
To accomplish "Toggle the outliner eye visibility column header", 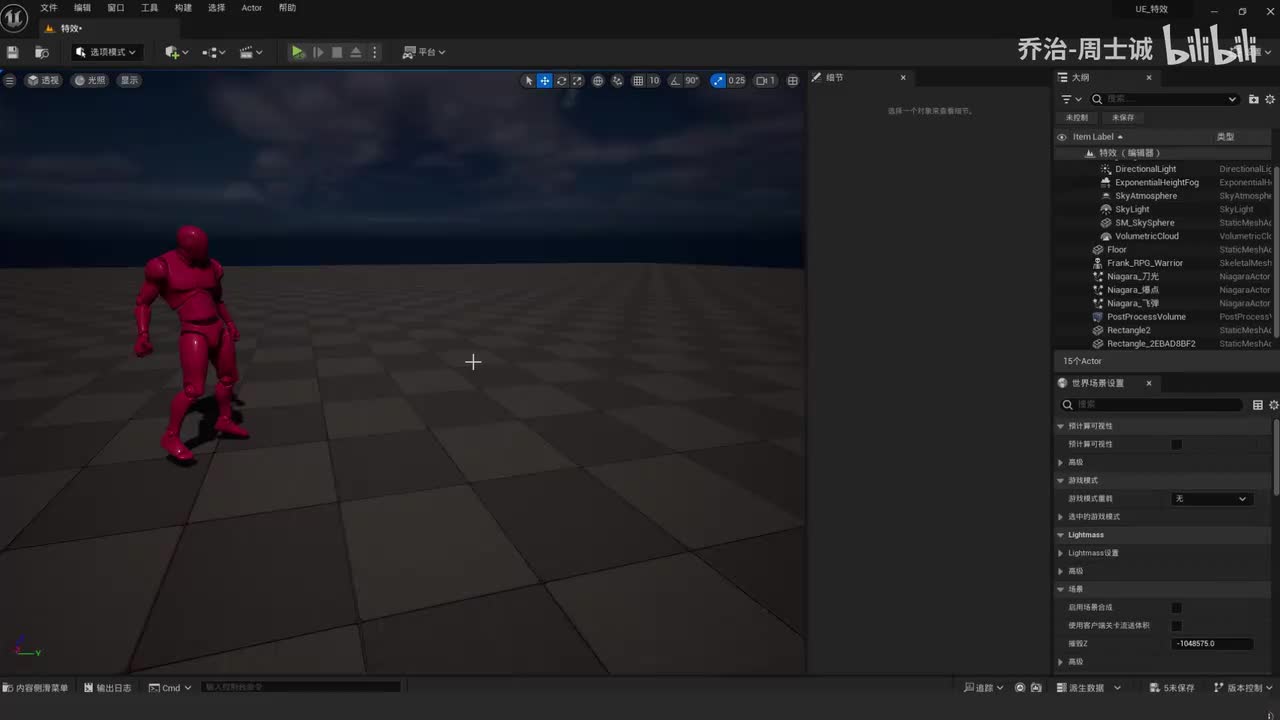I will (1062, 137).
